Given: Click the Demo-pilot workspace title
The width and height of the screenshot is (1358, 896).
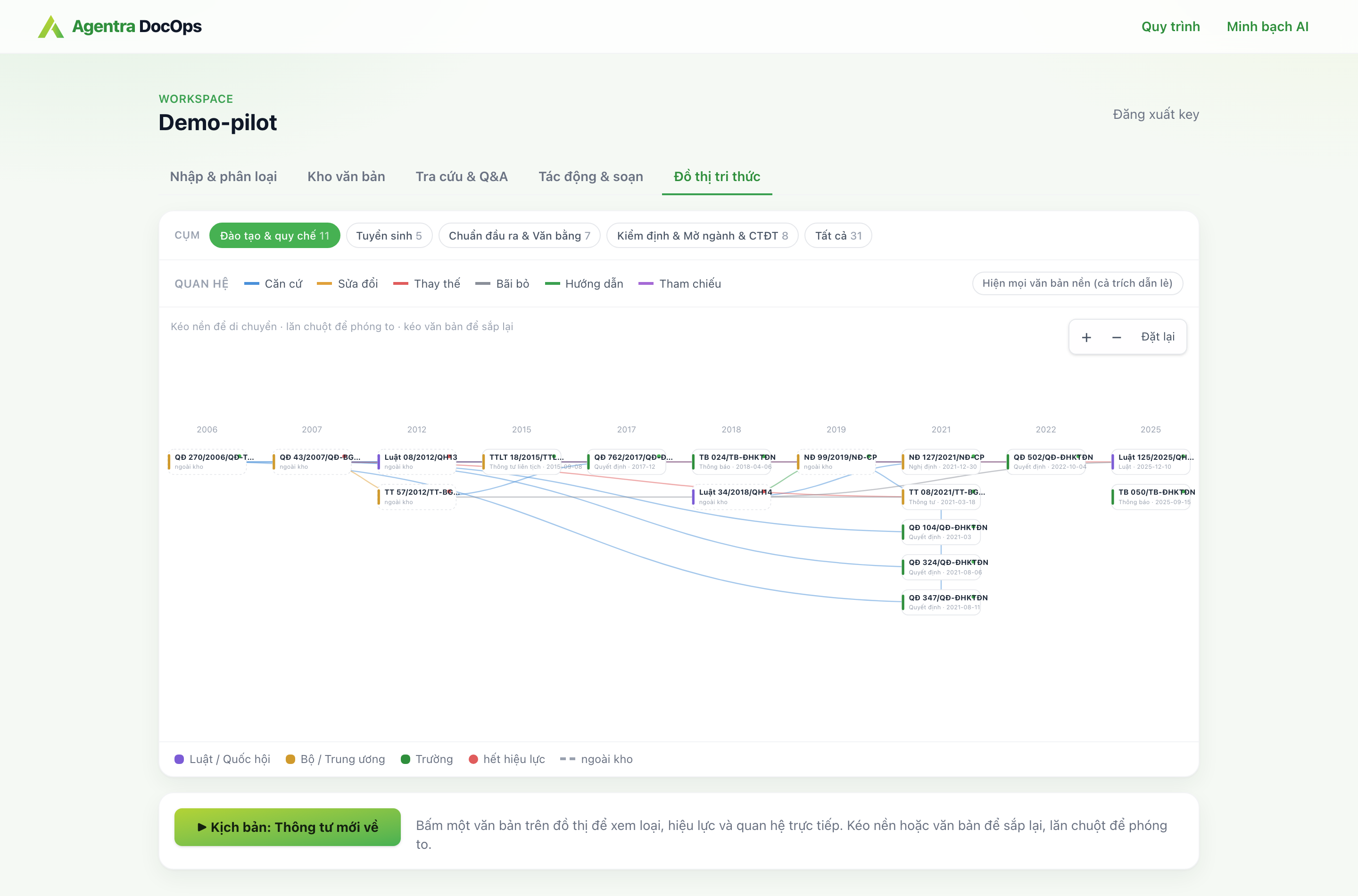Looking at the screenshot, I should pos(218,122).
